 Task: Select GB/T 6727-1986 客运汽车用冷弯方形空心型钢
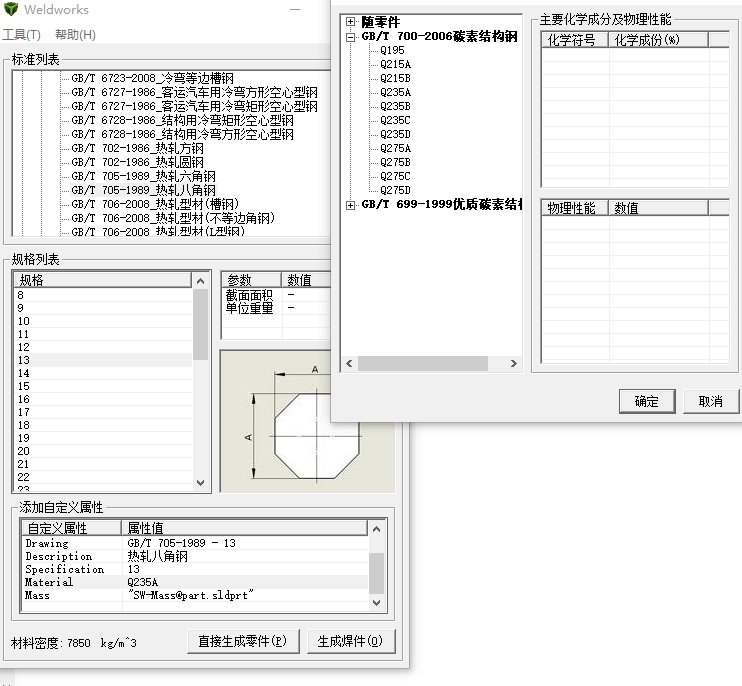tap(194, 92)
